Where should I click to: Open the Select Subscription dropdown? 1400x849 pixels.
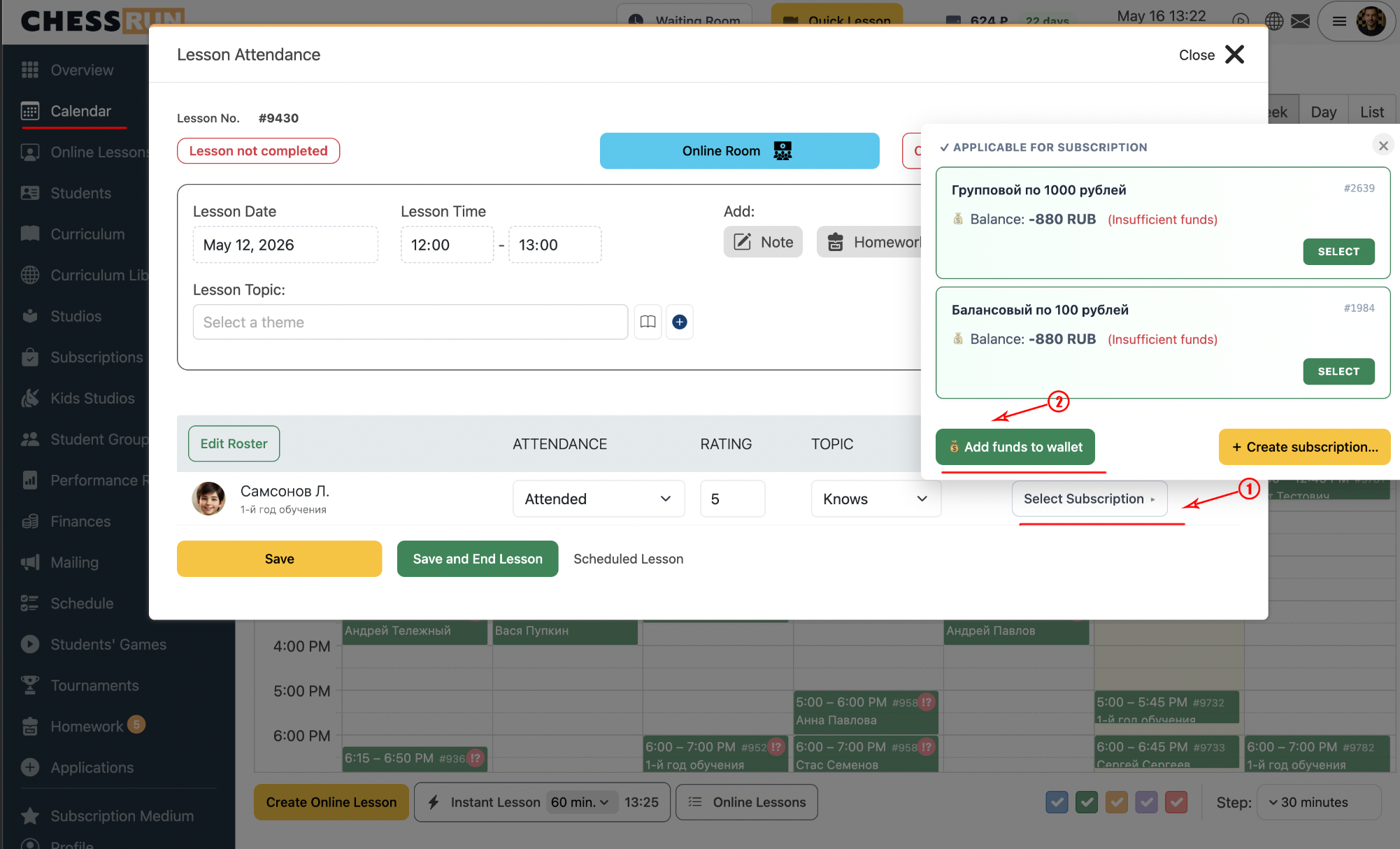pyautogui.click(x=1089, y=499)
